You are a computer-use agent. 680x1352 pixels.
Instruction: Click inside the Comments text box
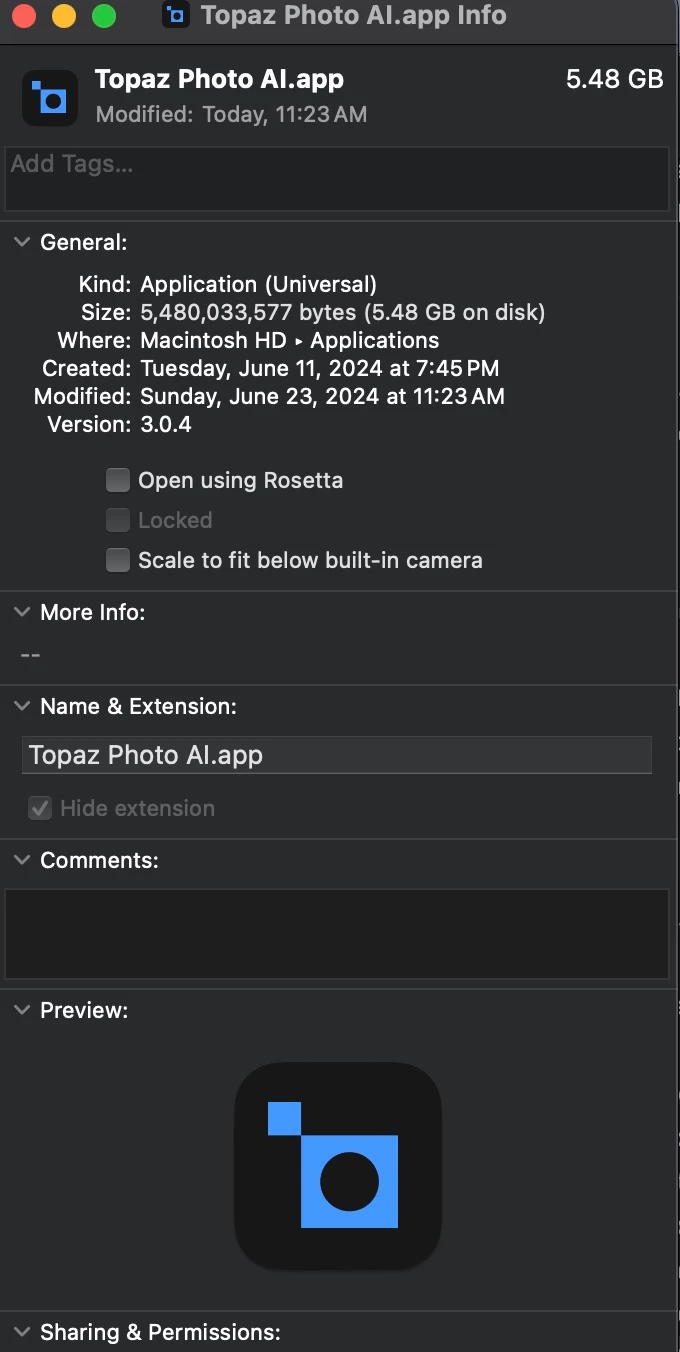[x=337, y=934]
